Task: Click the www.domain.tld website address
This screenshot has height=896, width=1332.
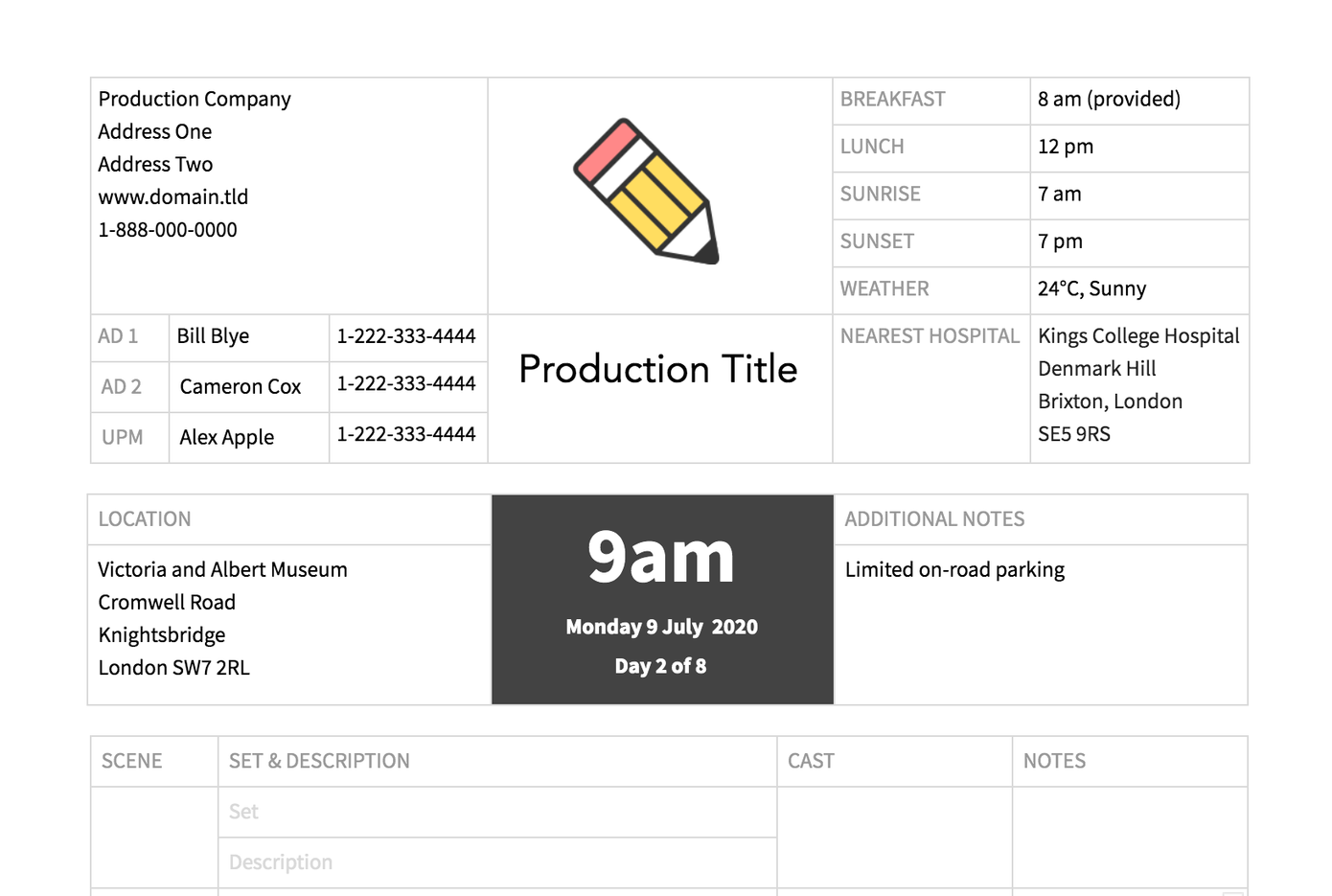Action: (x=173, y=197)
